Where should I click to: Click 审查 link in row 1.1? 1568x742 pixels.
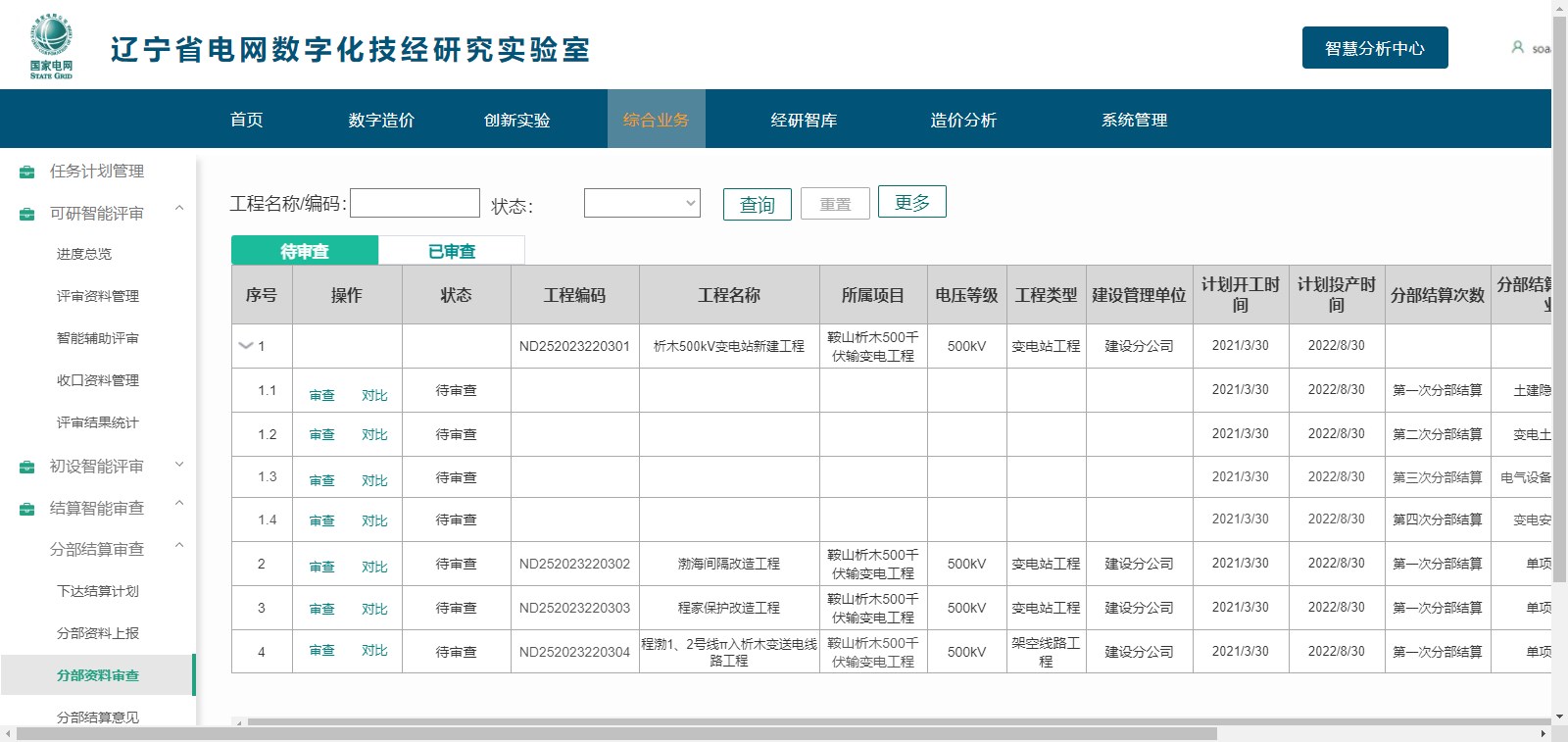pos(322,395)
